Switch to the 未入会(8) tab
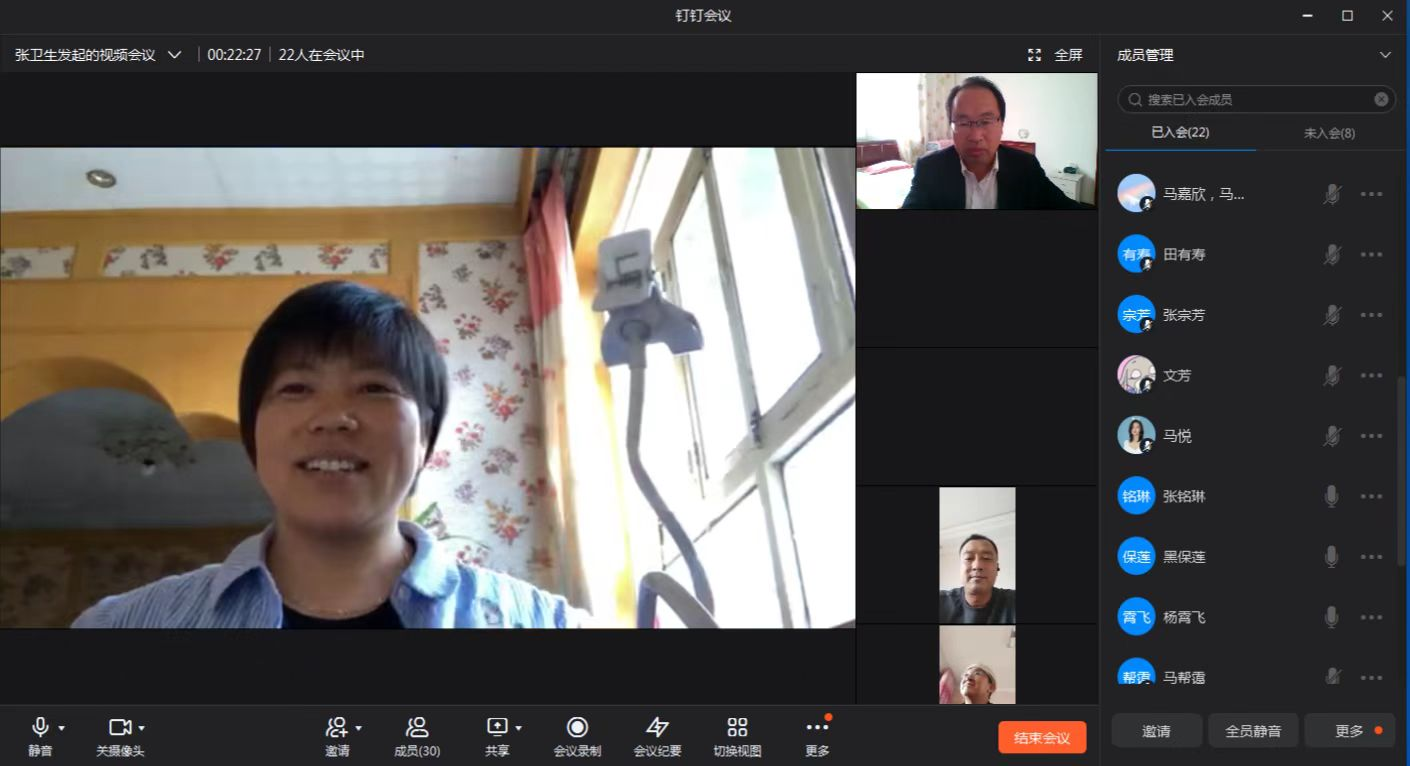This screenshot has height=766, width=1410. pyautogui.click(x=1329, y=133)
